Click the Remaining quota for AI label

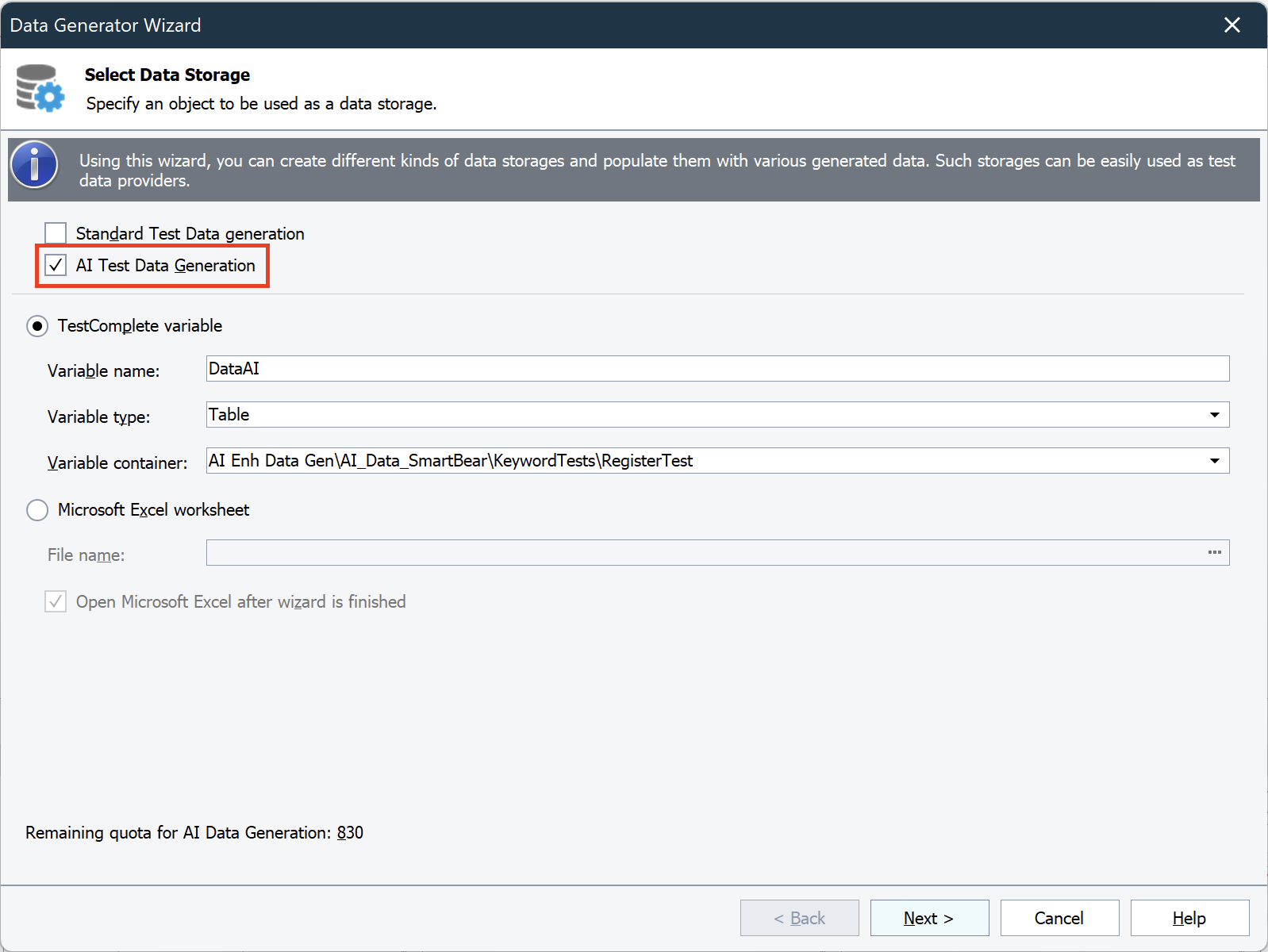pos(194,833)
